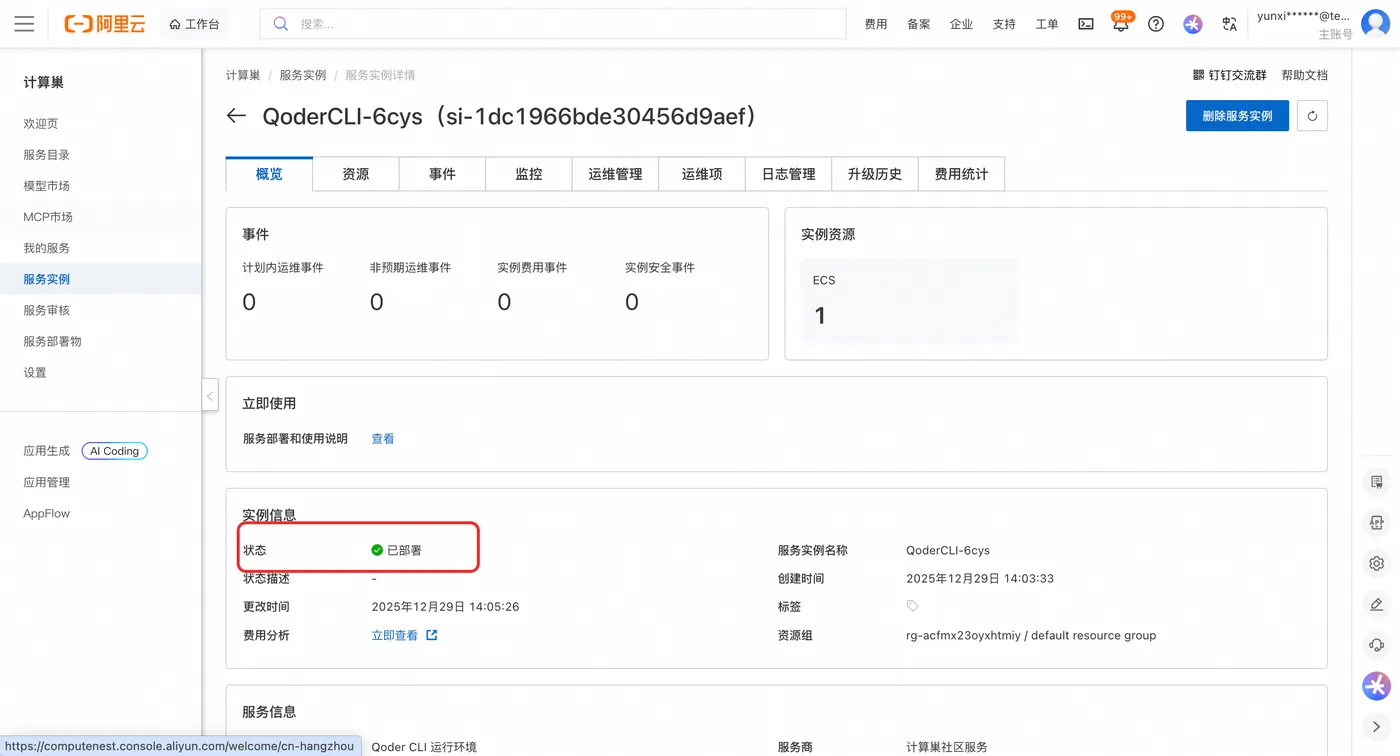
Task: Open the 帮助文档 link
Action: [x=1305, y=75]
